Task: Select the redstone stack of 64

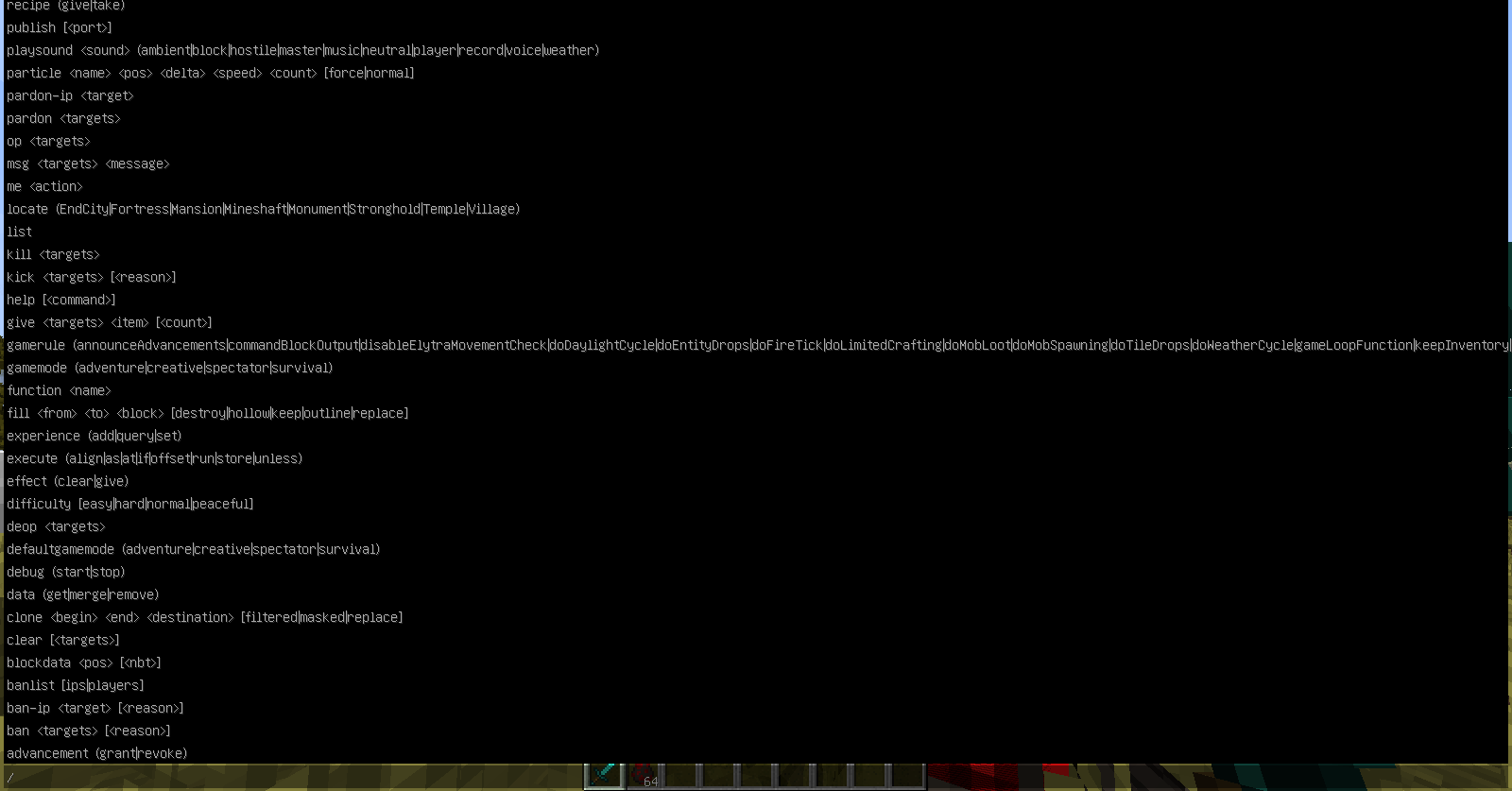Action: [x=643, y=776]
